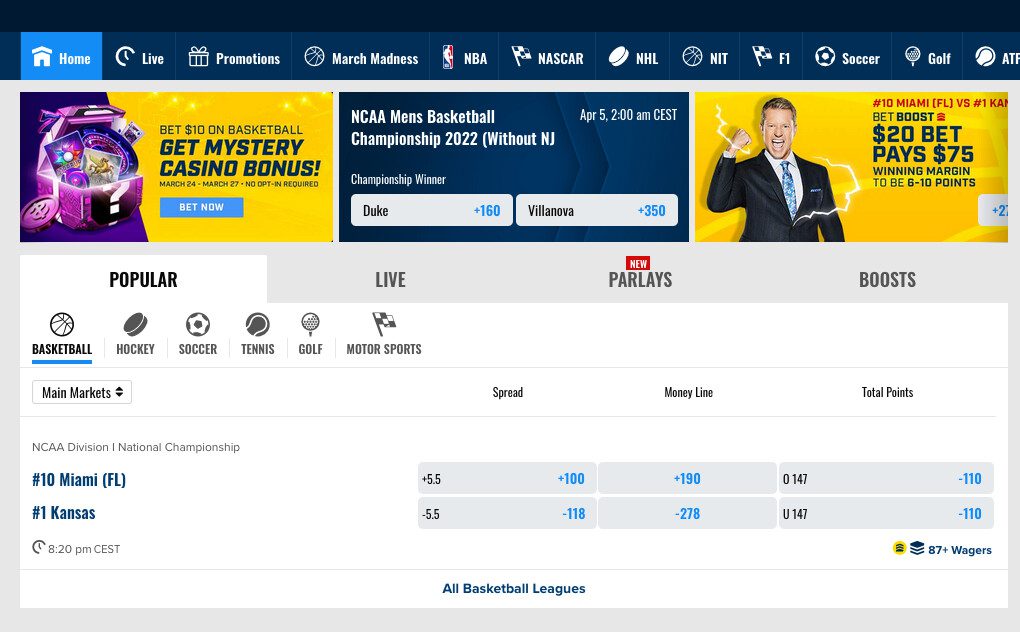Select the Basketball sport filter icon
Screen dimensions: 1020x632
62,324
